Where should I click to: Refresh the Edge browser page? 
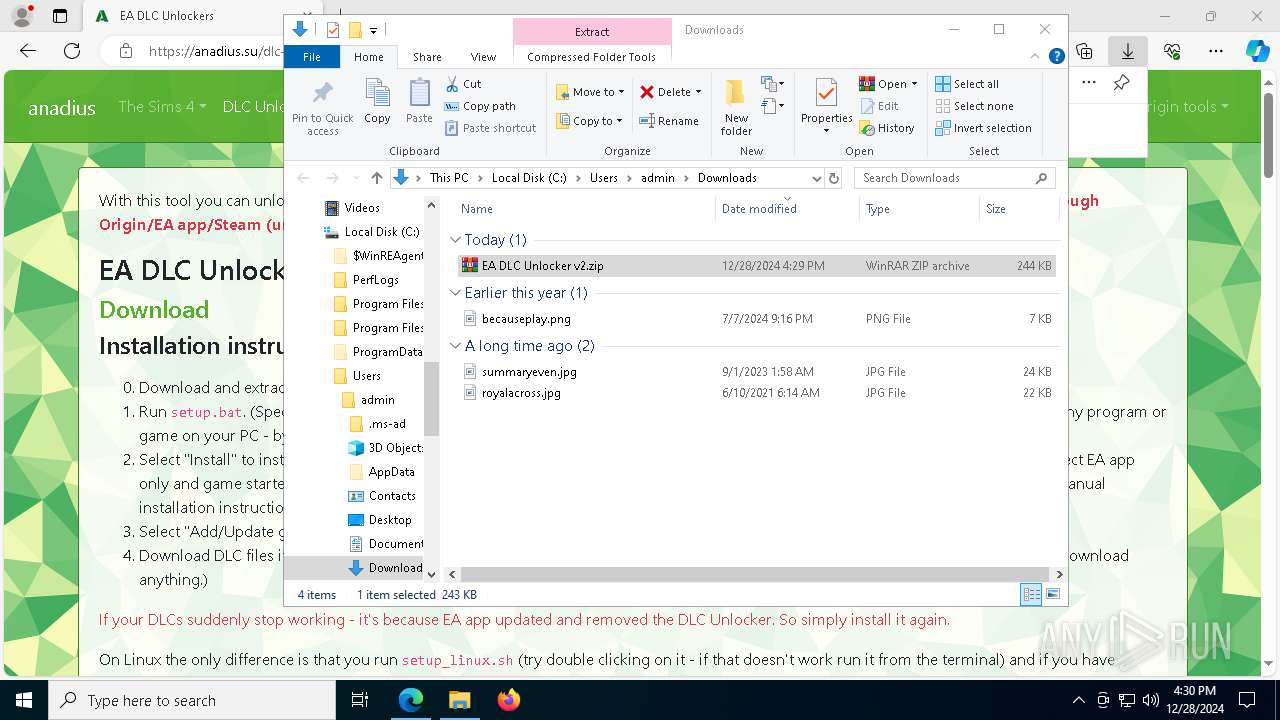pyautogui.click(x=72, y=51)
